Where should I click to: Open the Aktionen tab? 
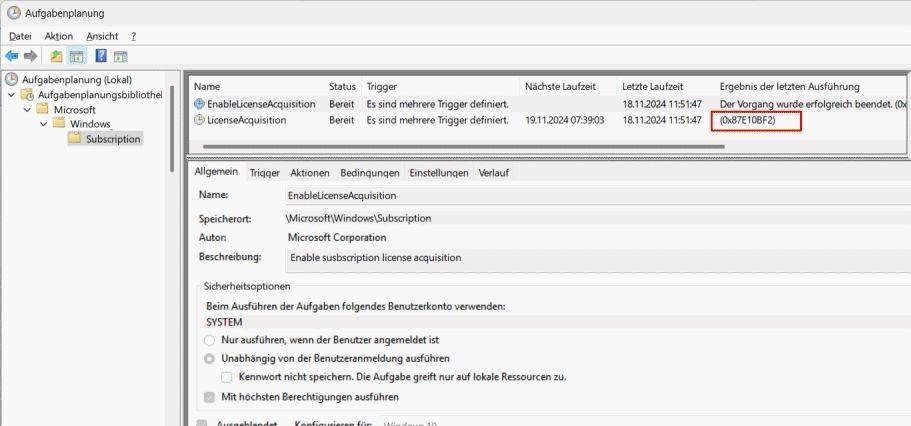[x=310, y=173]
